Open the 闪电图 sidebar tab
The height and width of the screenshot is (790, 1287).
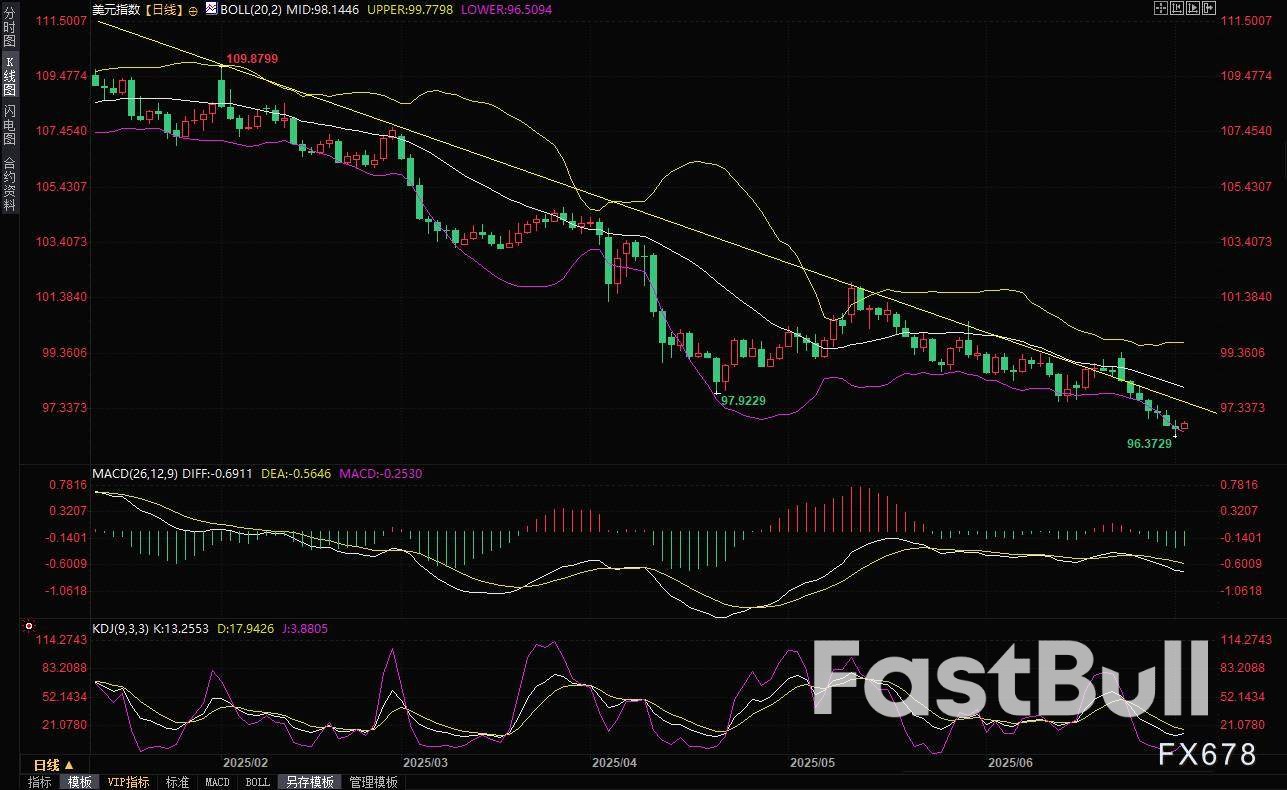9,124
